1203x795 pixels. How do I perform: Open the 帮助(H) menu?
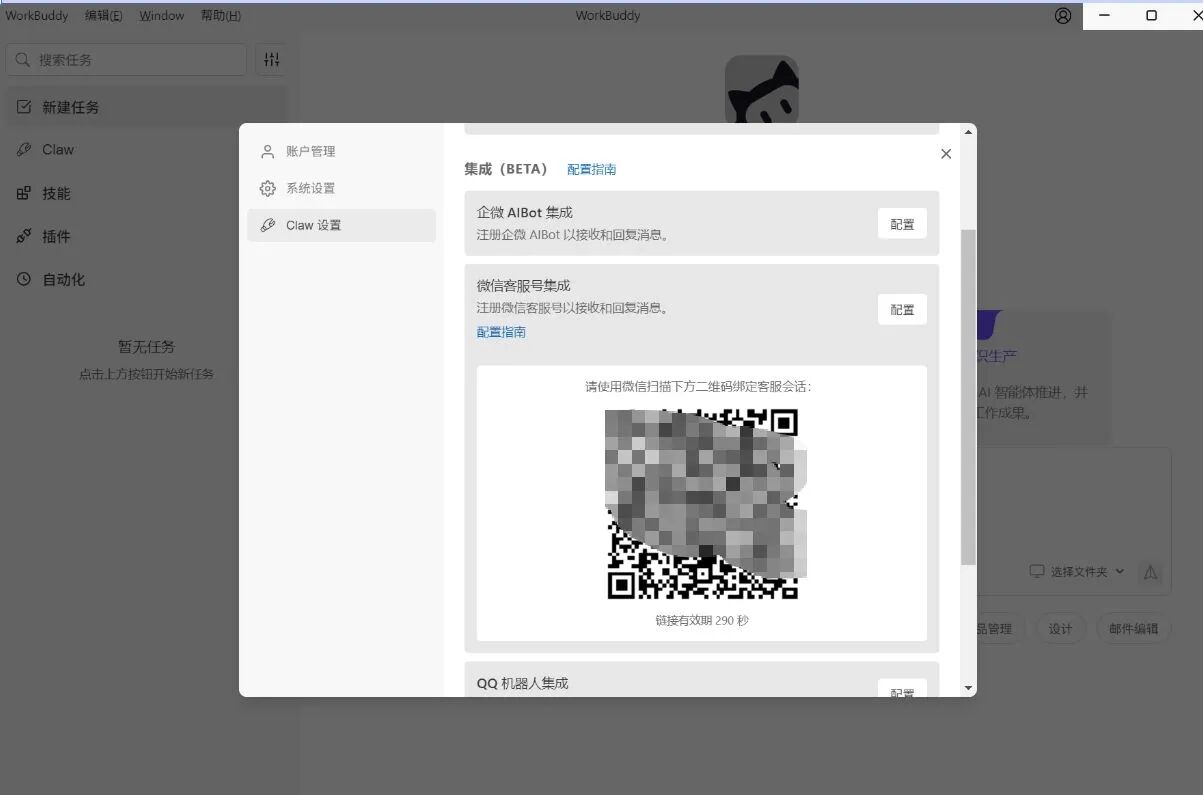coord(219,15)
